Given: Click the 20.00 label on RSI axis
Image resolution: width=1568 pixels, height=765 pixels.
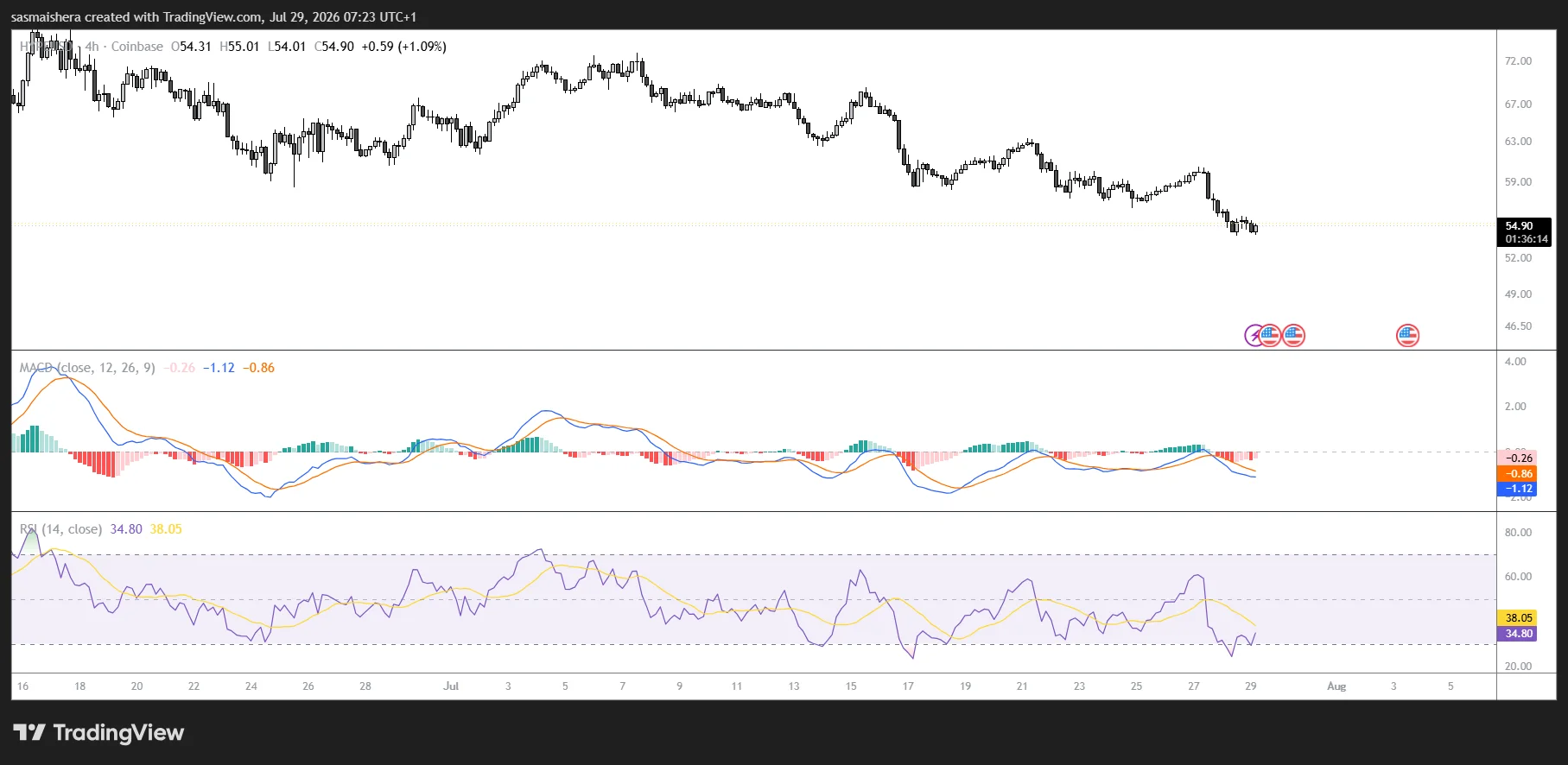Looking at the screenshot, I should point(1518,667).
